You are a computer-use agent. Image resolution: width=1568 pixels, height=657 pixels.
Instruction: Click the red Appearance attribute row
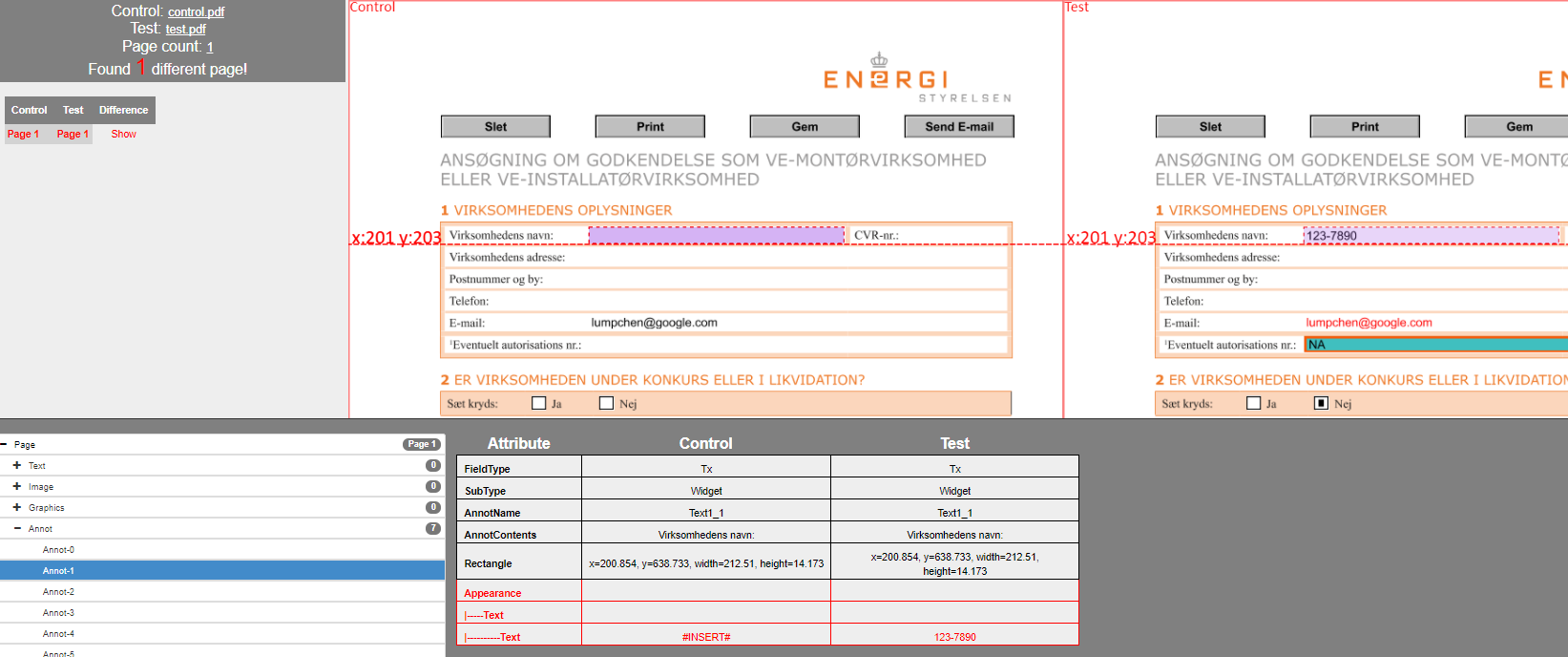click(767, 593)
